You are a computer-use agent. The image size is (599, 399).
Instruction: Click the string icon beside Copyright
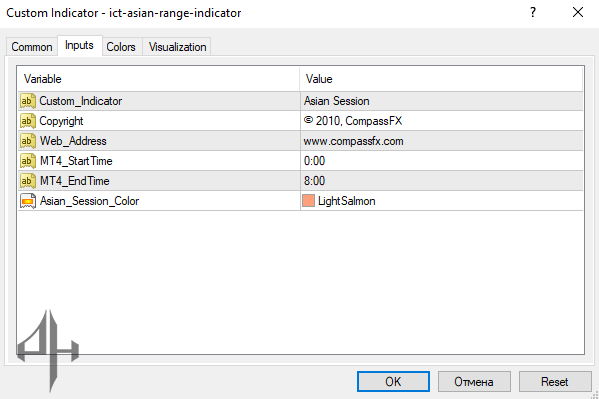(28, 121)
